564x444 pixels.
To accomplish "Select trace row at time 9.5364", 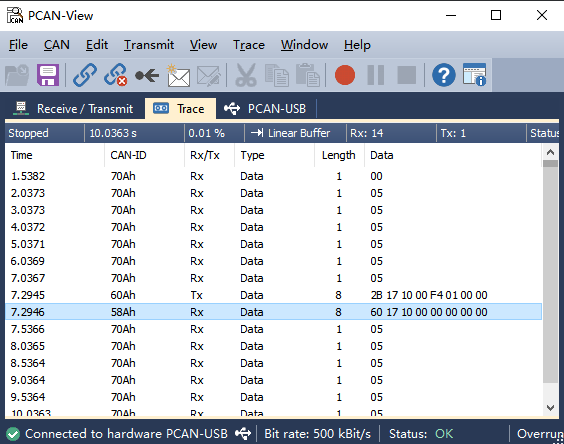I will 273,397.
